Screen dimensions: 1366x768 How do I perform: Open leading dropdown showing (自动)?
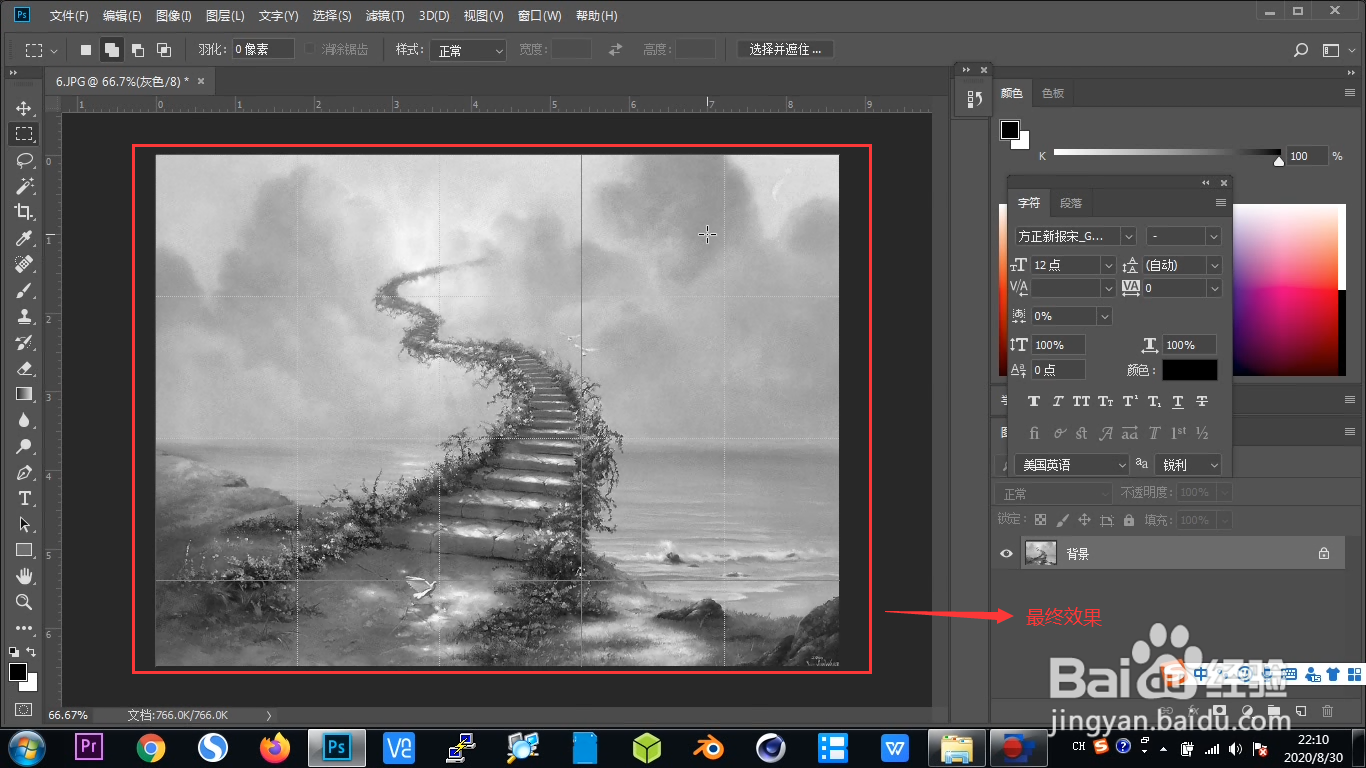pos(1182,265)
